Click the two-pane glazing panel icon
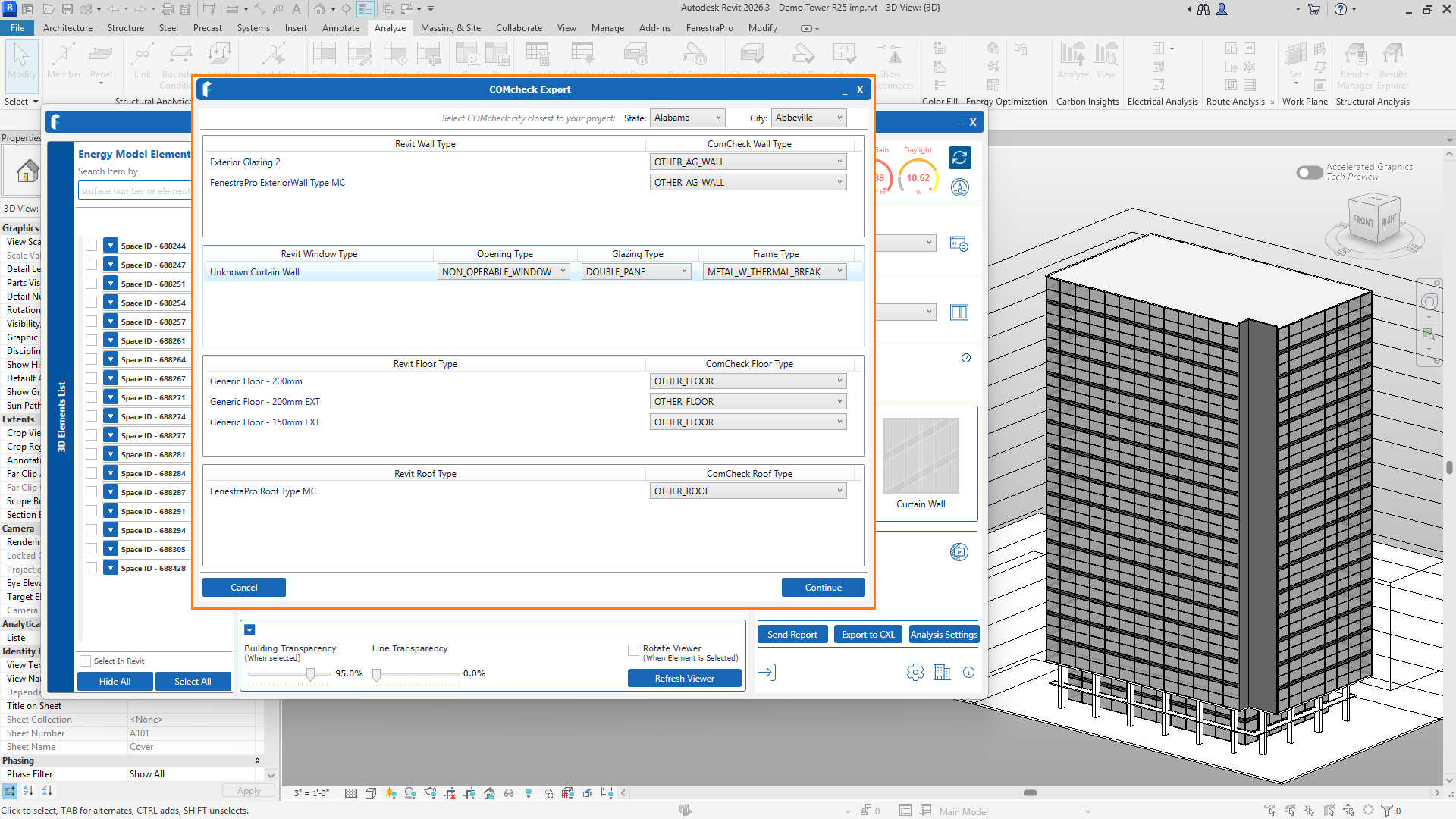Viewport: 1456px width, 819px height. coord(959,312)
